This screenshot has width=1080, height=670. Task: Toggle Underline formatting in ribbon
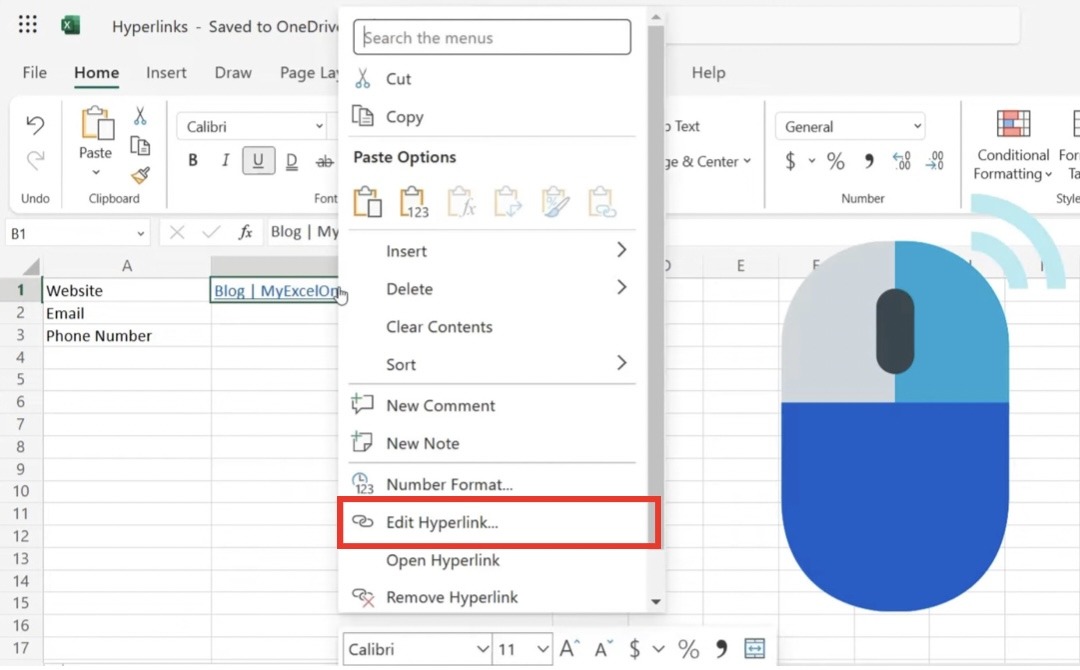click(258, 160)
